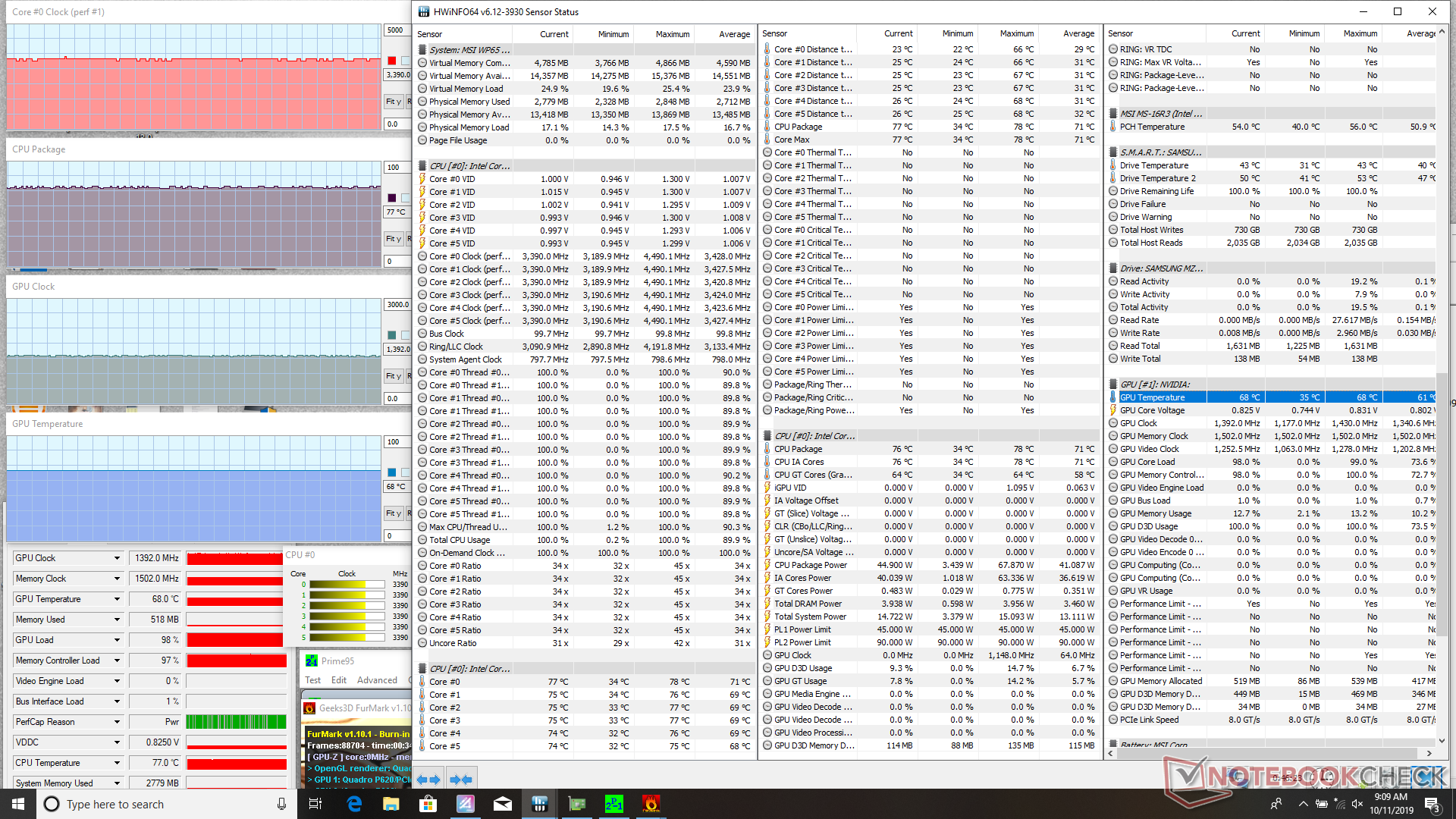Click the Prime95 window icon
1456x819 pixels.
(x=311, y=661)
